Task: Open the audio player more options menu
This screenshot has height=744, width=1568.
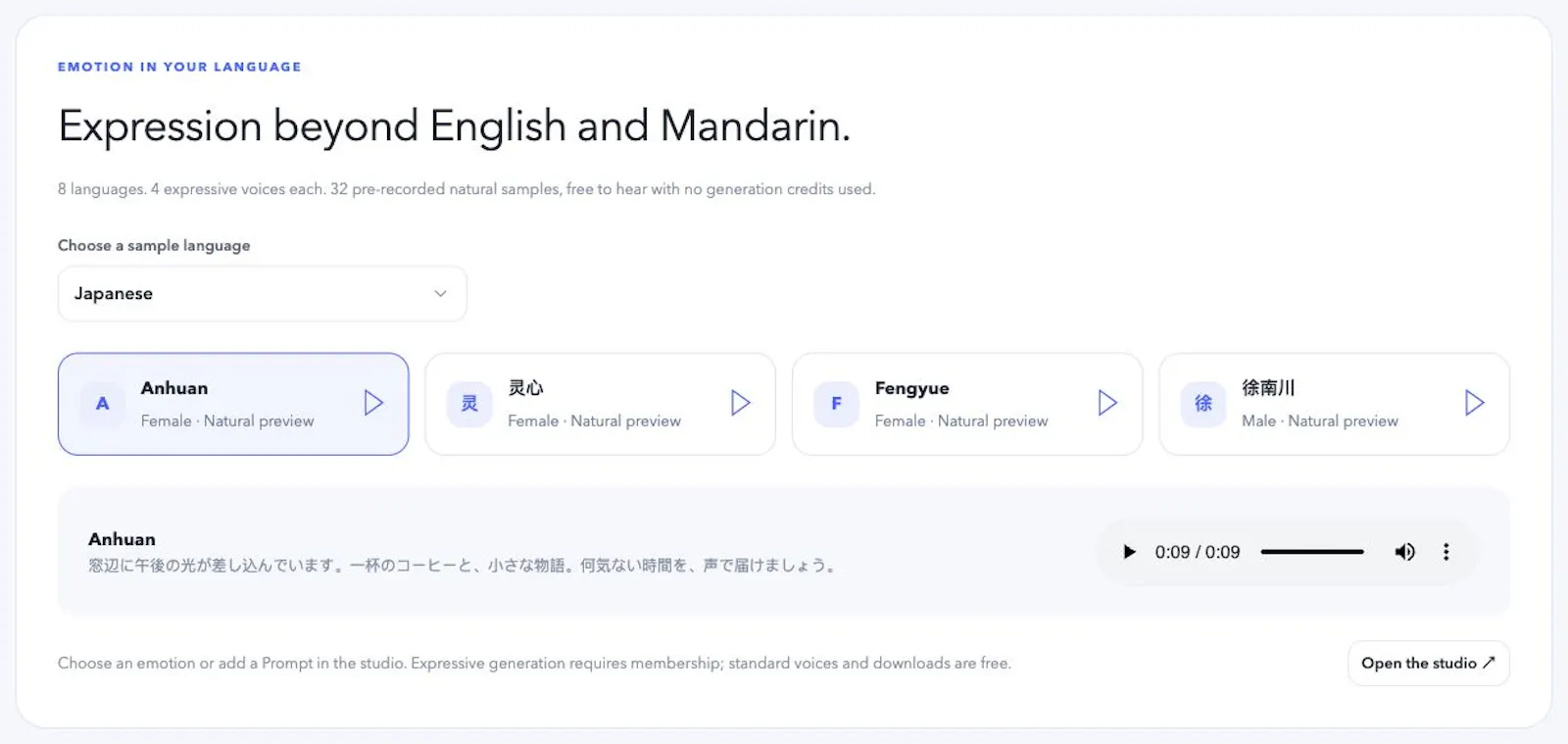Action: point(1445,552)
